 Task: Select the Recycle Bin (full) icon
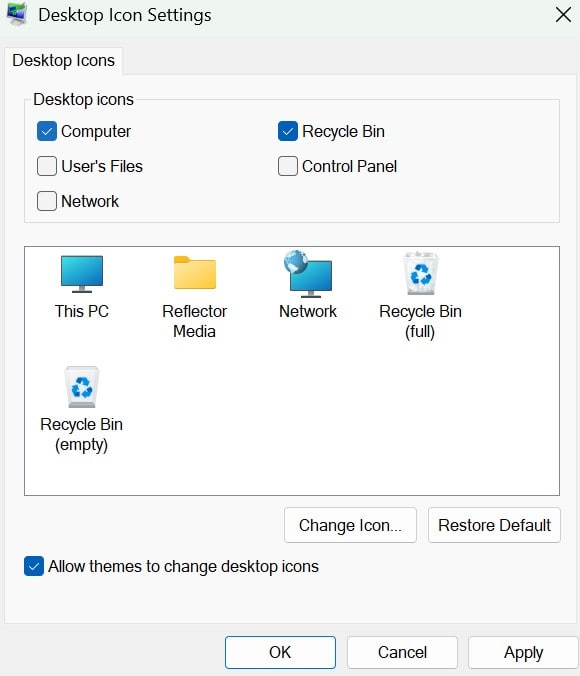(420, 273)
